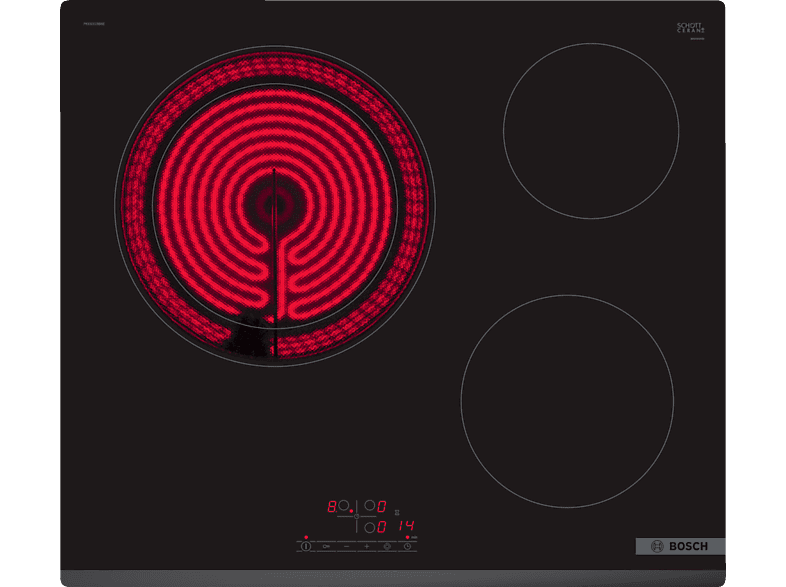Click the left zone heat level 8 display
Screen dimensions: 786x587
(333, 507)
